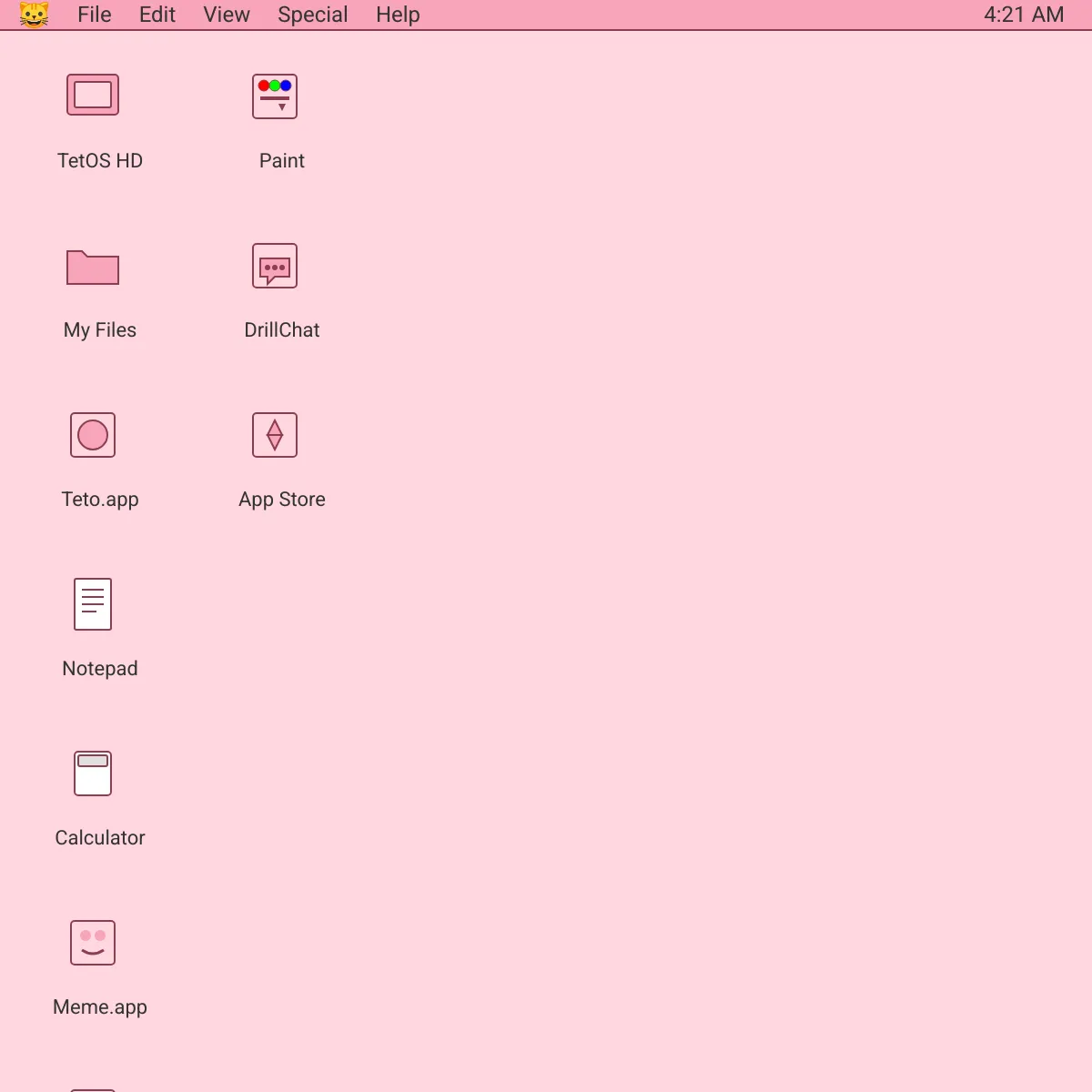1092x1092 pixels.
Task: Open the Calculator icon
Action: (93, 773)
